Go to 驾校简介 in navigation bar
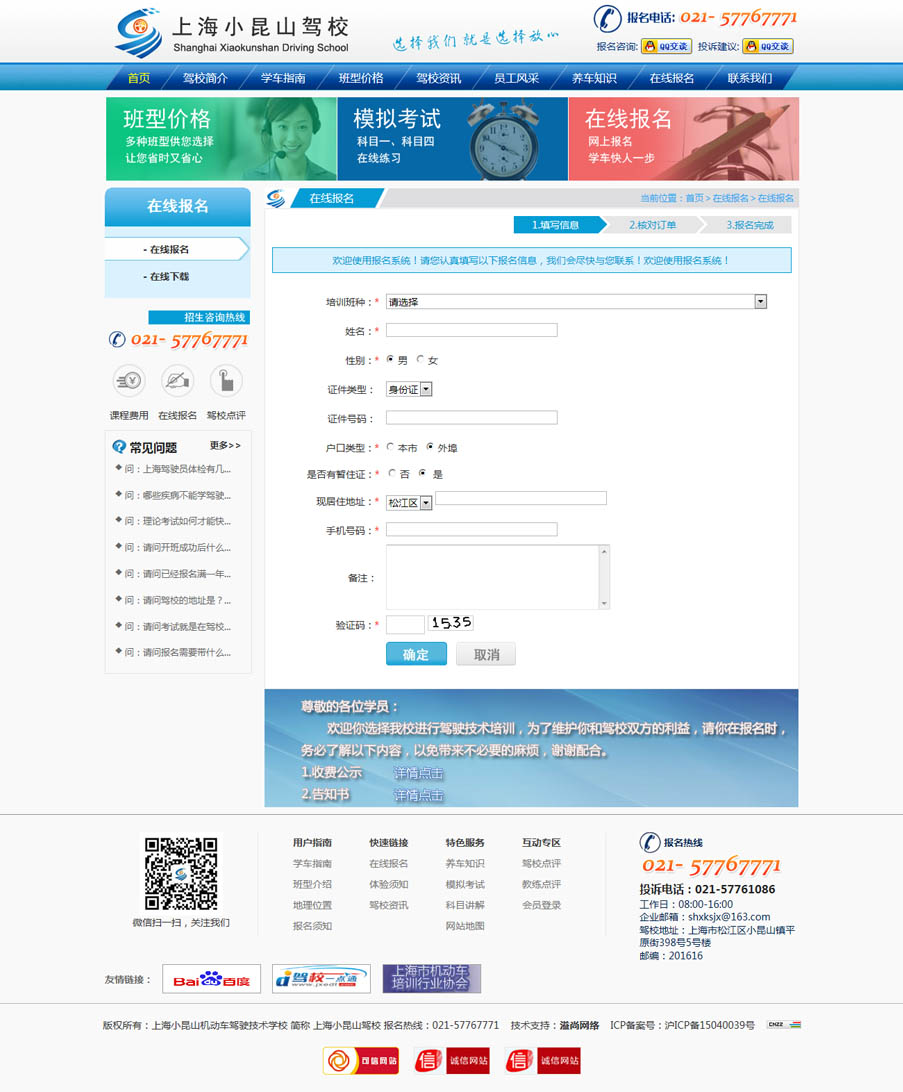Image resolution: width=903 pixels, height=1092 pixels. [x=205, y=78]
